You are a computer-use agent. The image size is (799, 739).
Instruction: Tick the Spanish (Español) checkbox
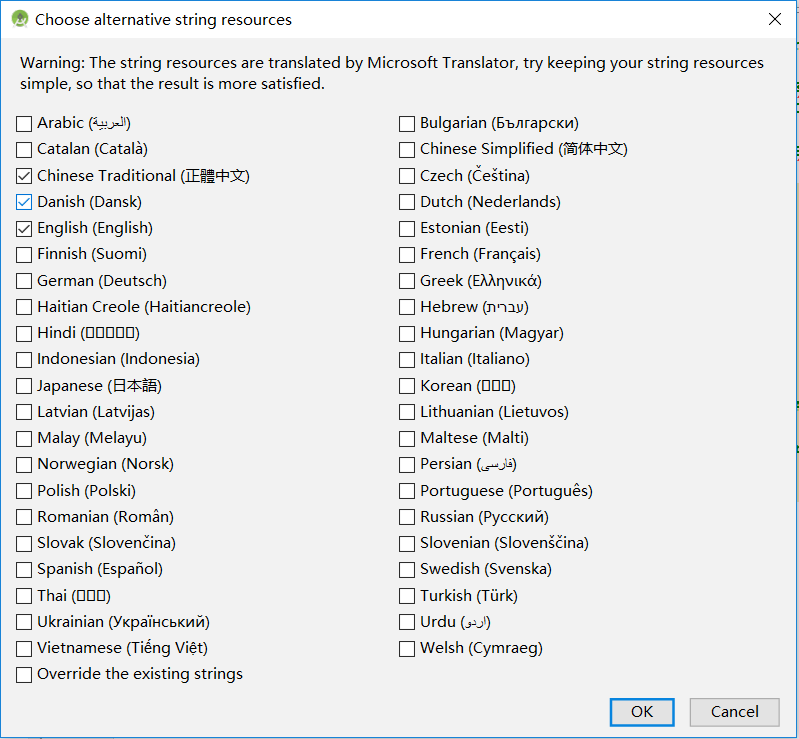[x=24, y=570]
